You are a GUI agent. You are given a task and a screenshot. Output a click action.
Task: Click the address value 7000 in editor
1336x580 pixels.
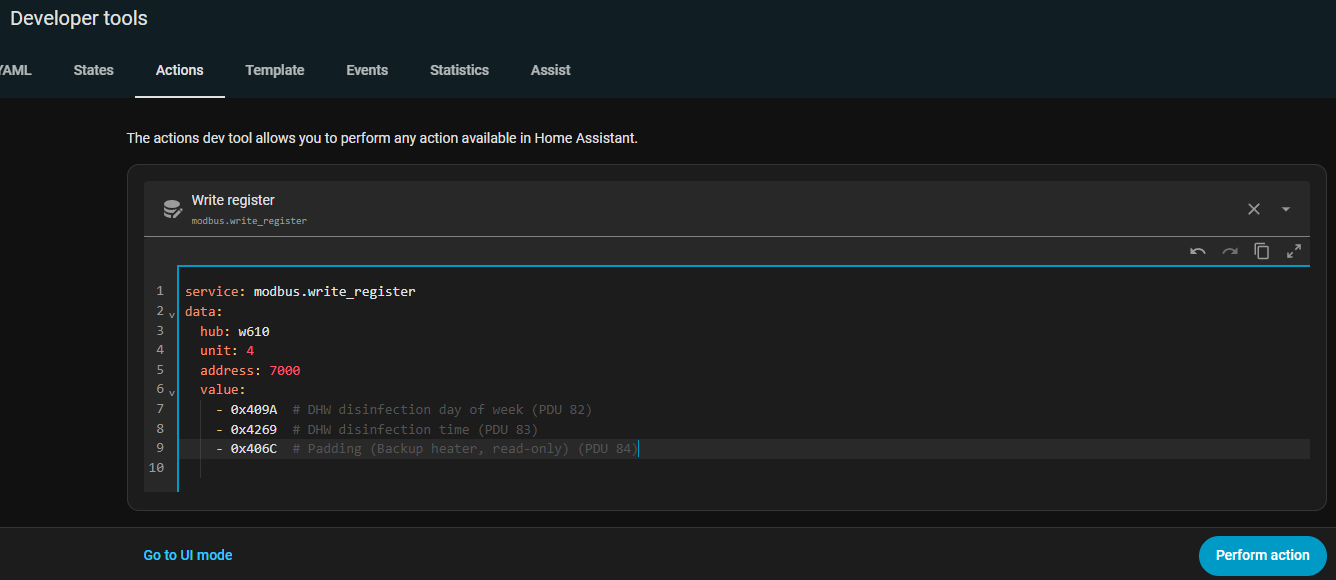(x=284, y=370)
